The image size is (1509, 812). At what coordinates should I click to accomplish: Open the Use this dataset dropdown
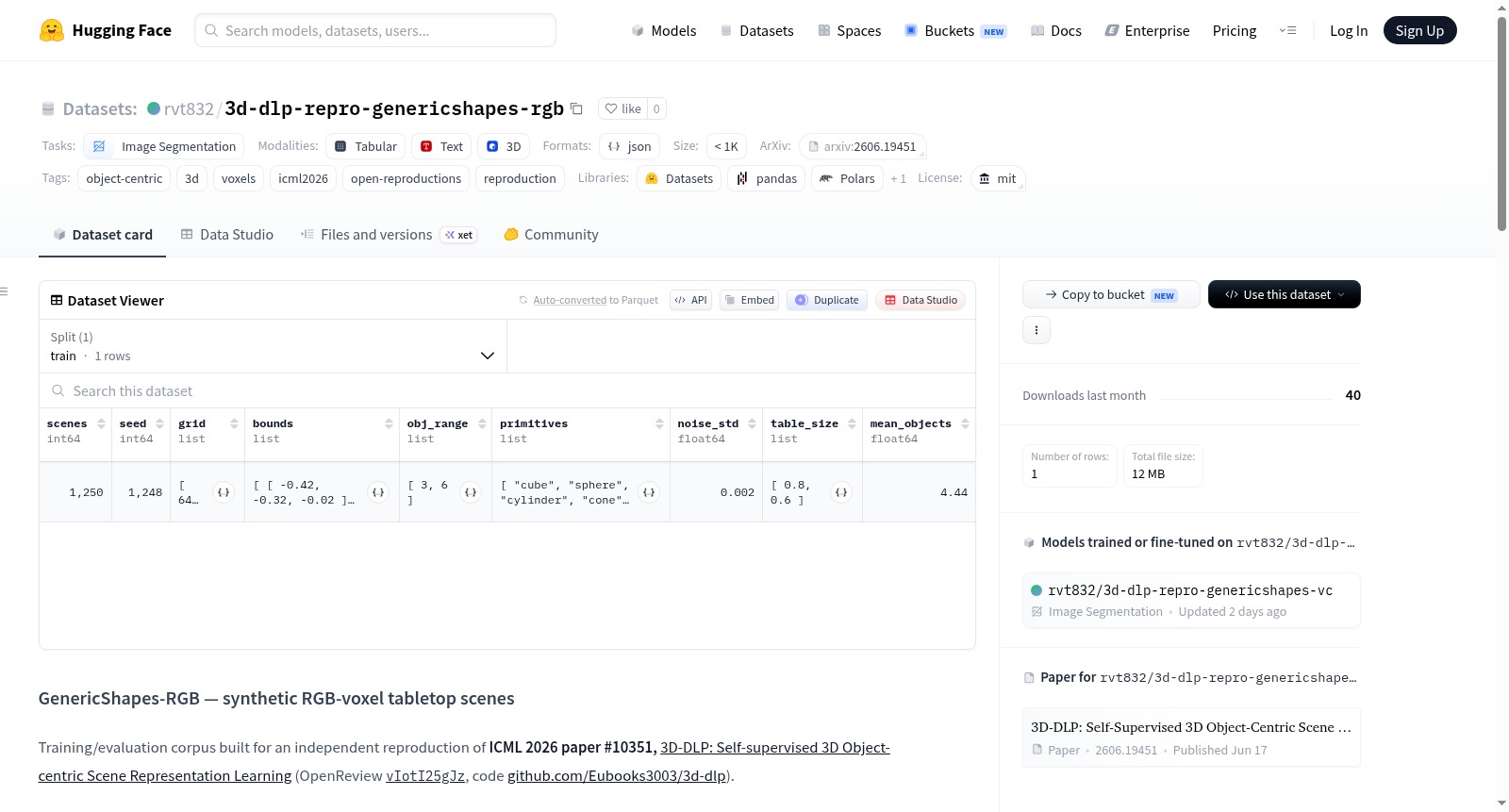(x=1285, y=294)
